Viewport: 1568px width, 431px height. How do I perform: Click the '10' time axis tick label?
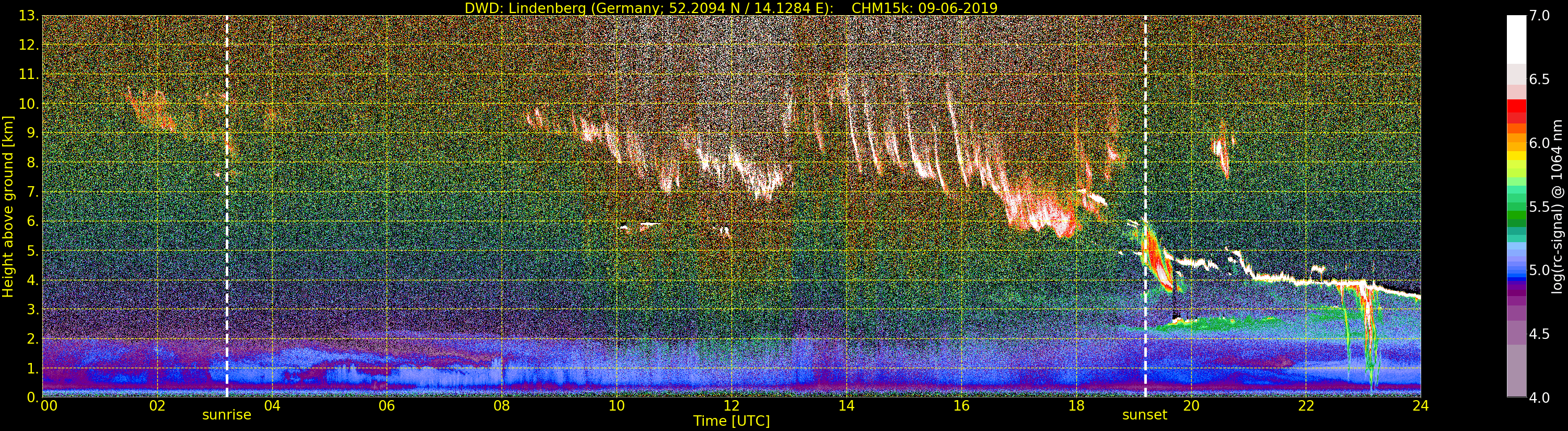[x=617, y=405]
